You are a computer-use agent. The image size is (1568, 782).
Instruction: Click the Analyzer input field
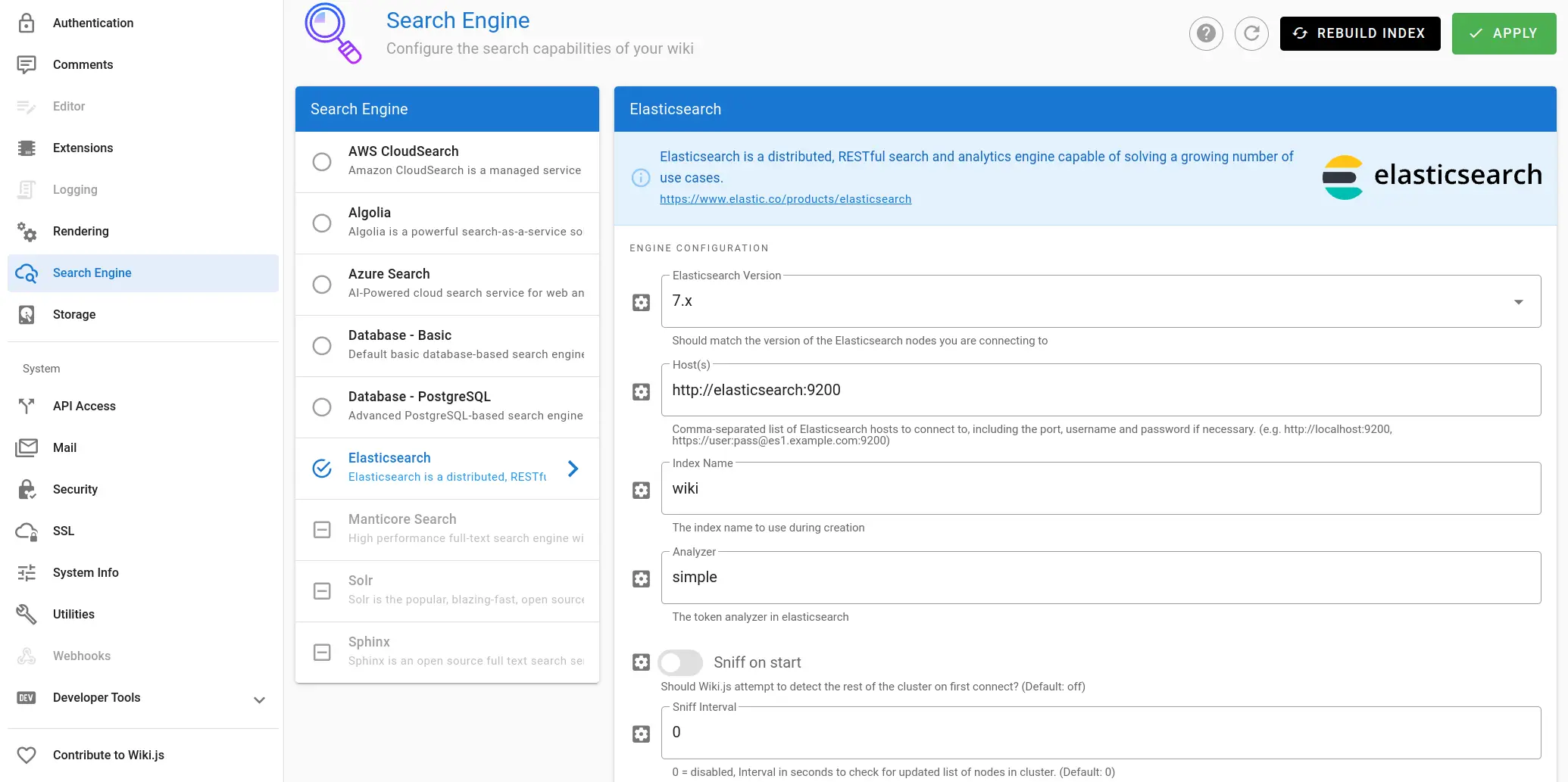1101,578
